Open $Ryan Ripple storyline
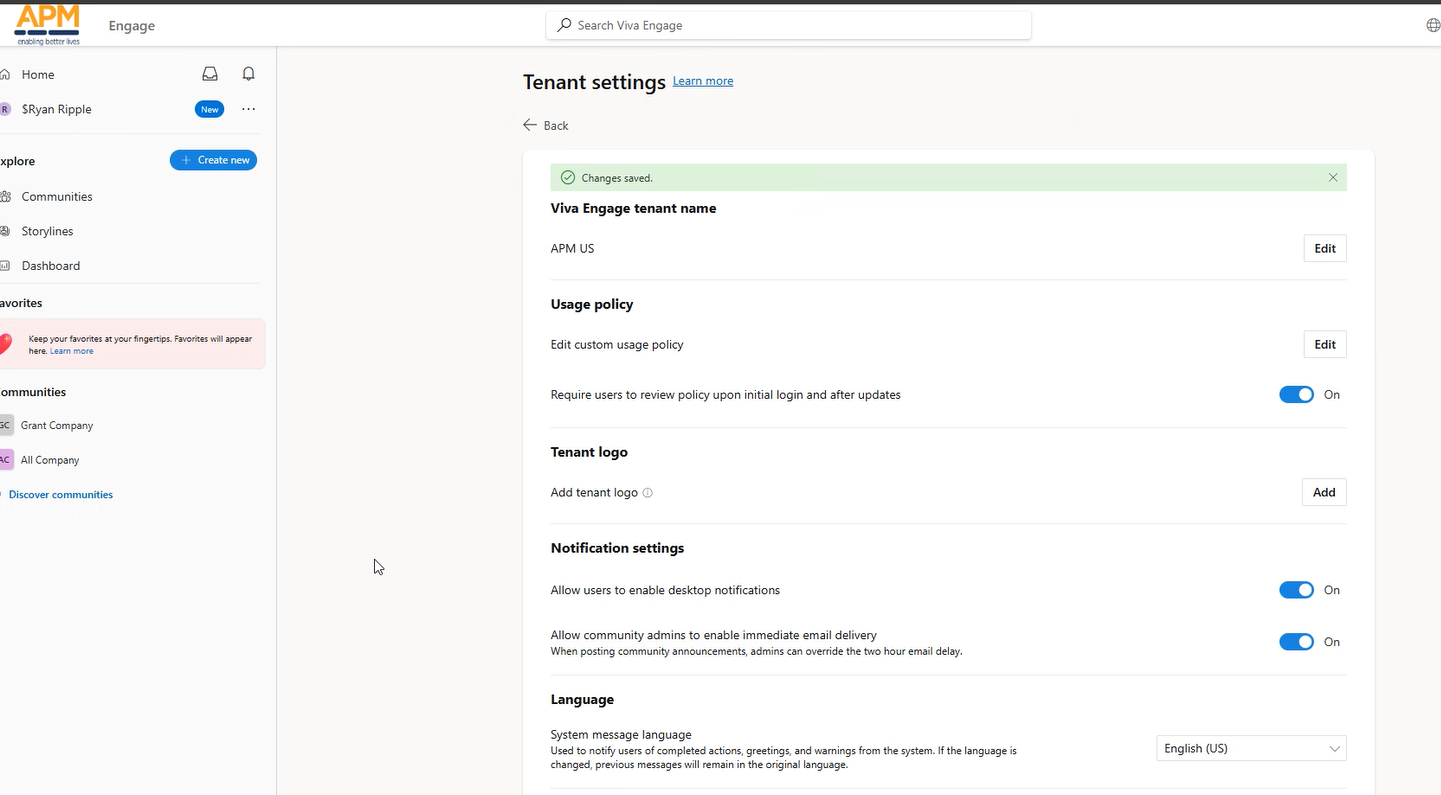The width and height of the screenshot is (1441, 795). click(56, 109)
